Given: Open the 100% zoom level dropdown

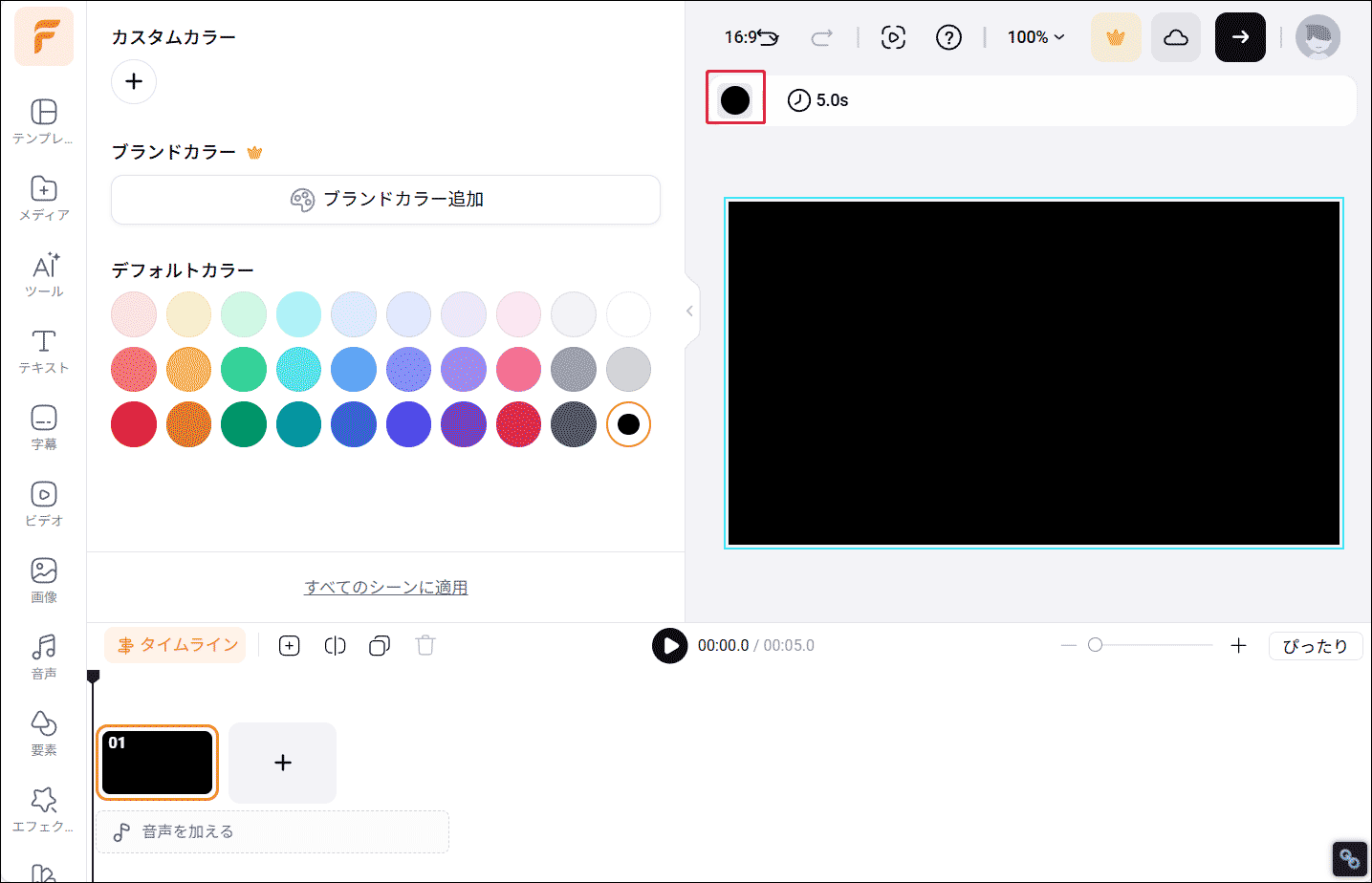Looking at the screenshot, I should 1034,37.
